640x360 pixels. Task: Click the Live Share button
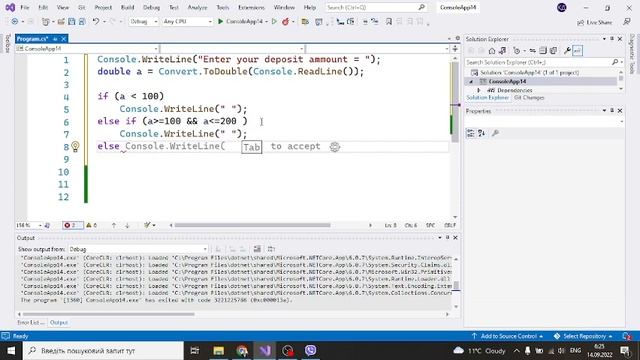pos(594,22)
